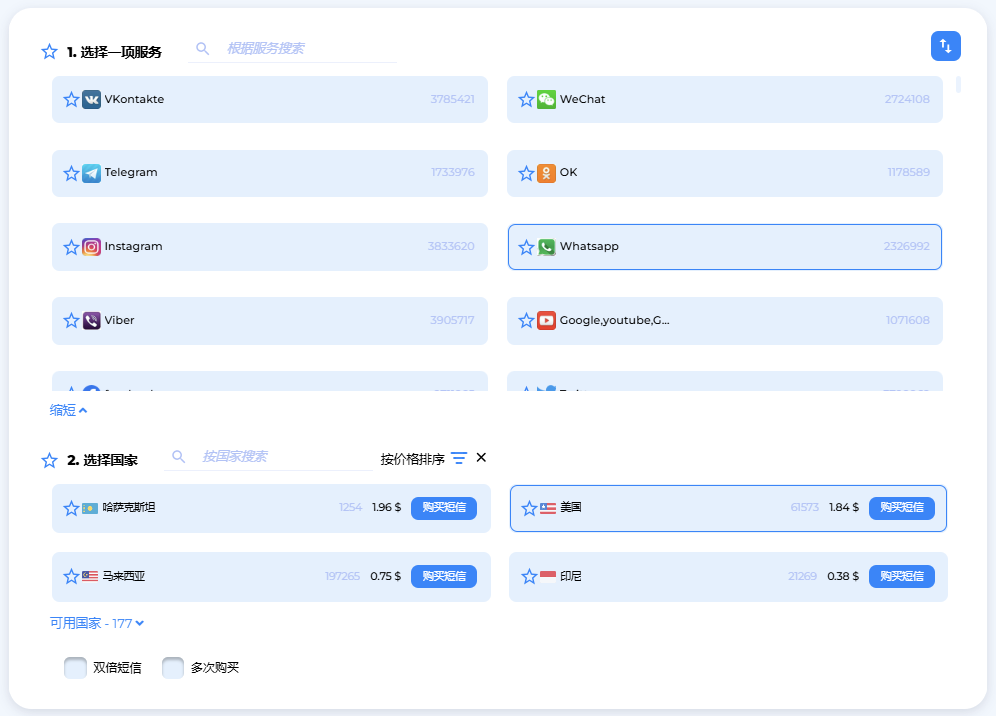
Task: Expand 可用国家 - 177 list
Action: 97,623
